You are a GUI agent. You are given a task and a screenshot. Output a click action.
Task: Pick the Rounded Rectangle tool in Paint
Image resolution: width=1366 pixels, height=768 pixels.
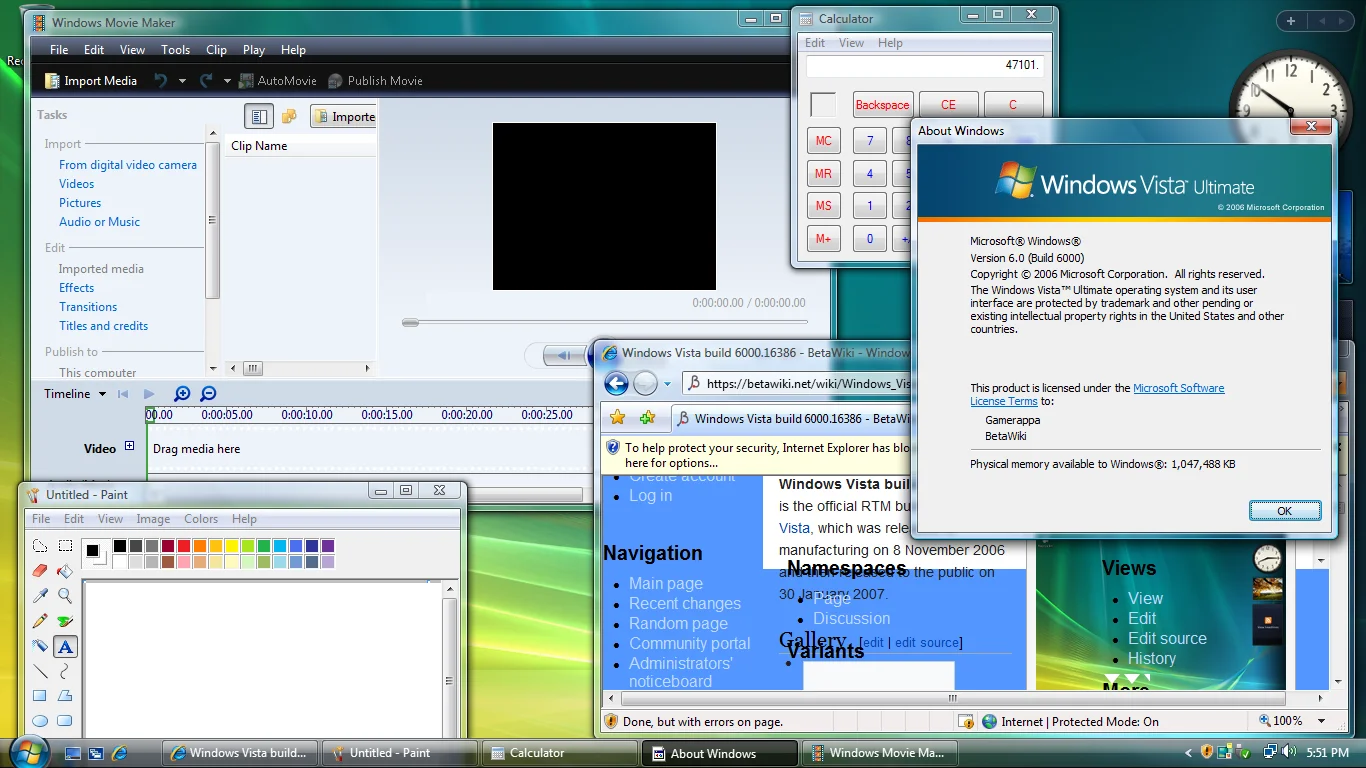[x=65, y=720]
